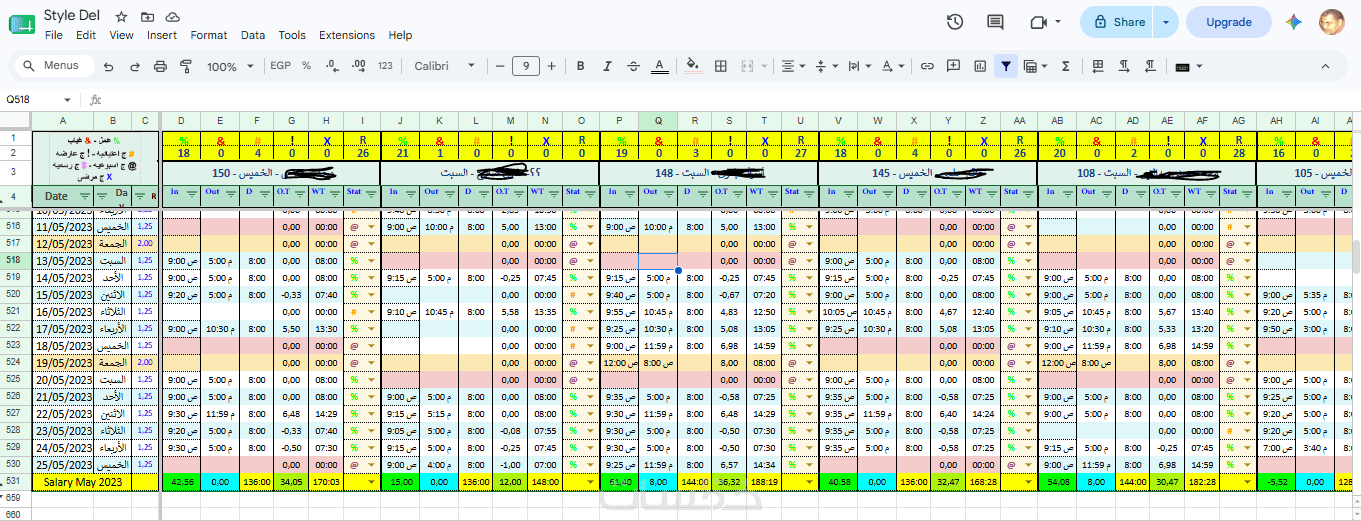Toggle italic formatting

pyautogui.click(x=606, y=66)
